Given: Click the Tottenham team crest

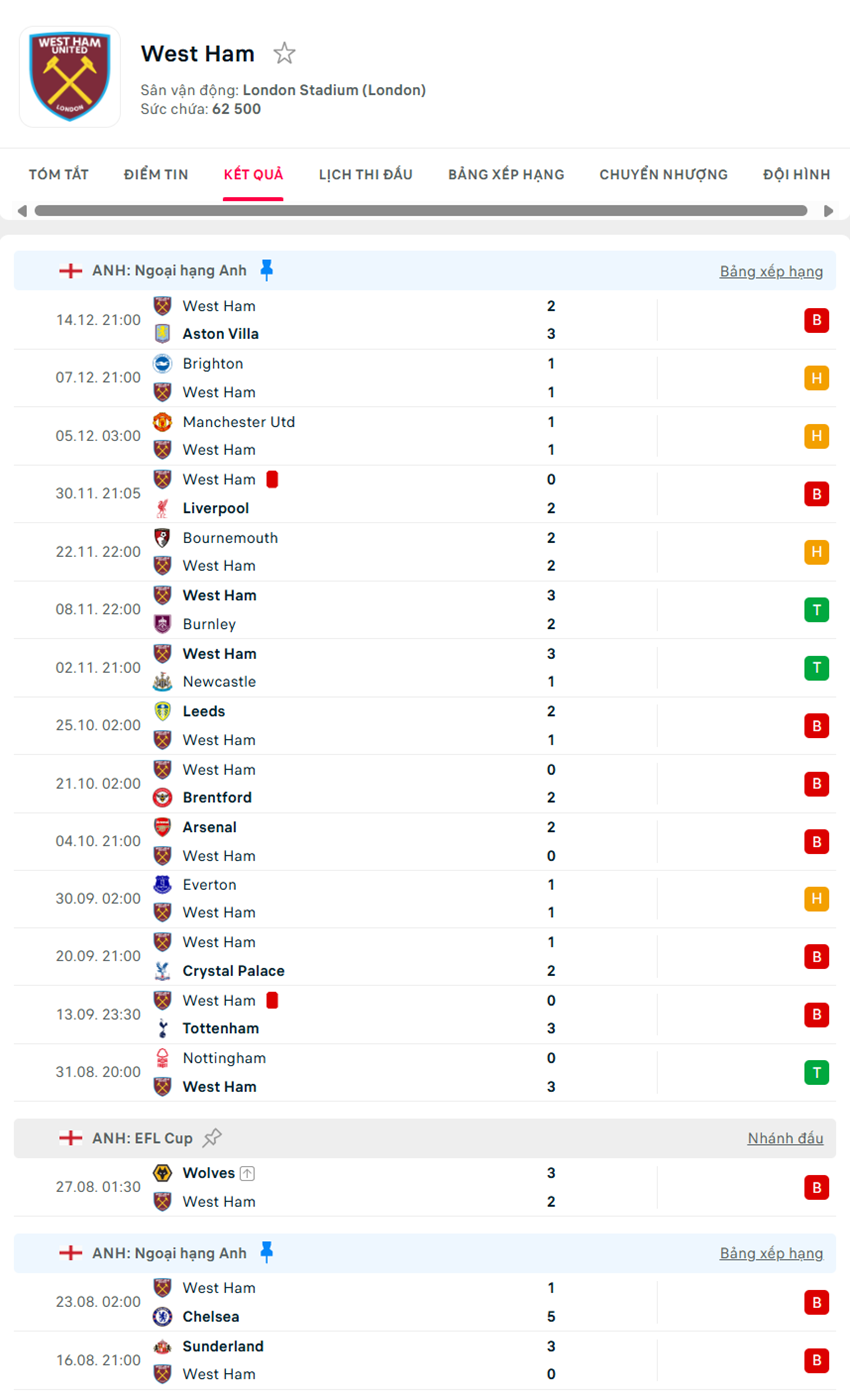Looking at the screenshot, I should tap(162, 1028).
